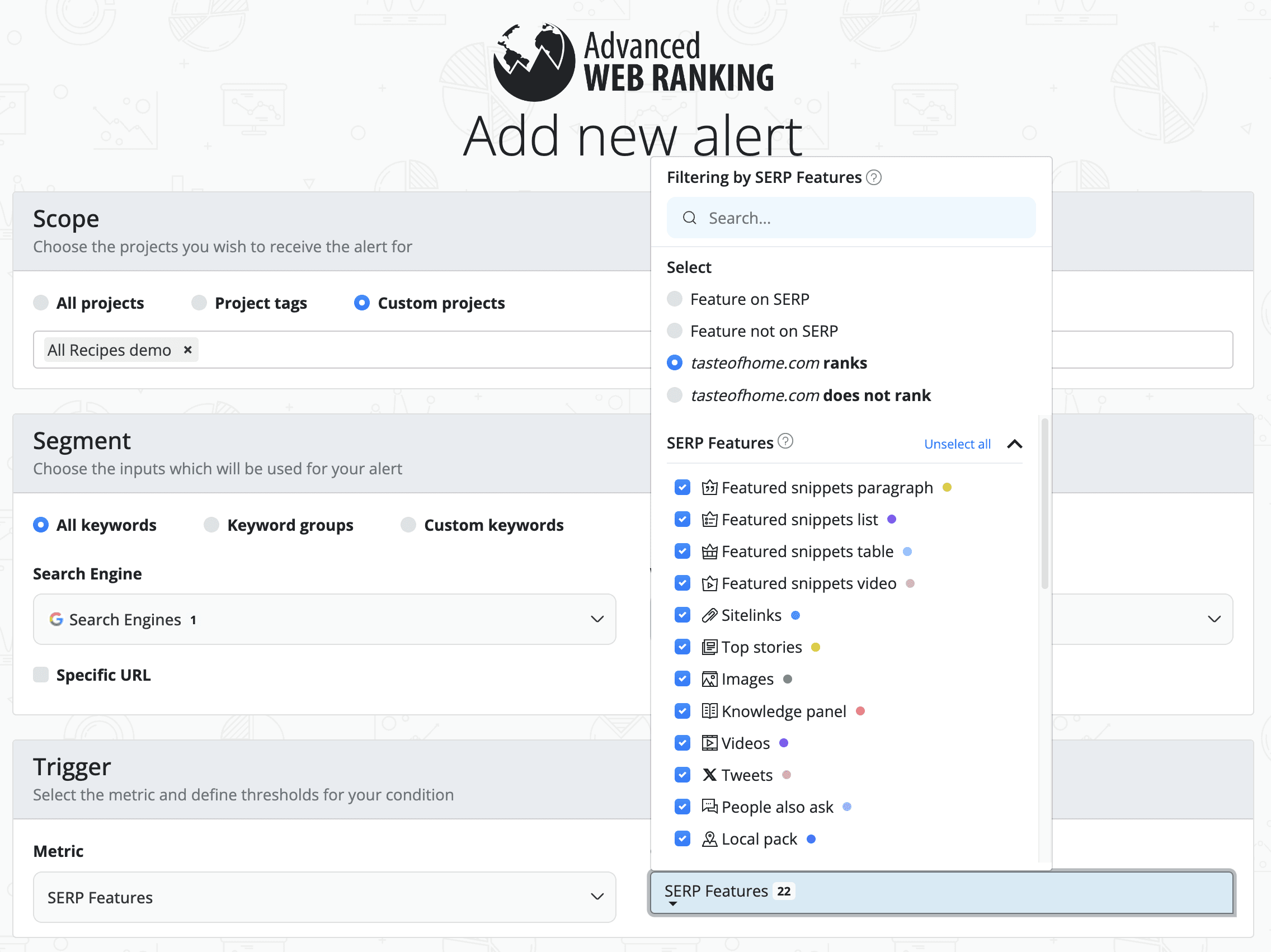Select tasteofhome.com does not rank option
The height and width of the screenshot is (952, 1271).
tap(675, 395)
